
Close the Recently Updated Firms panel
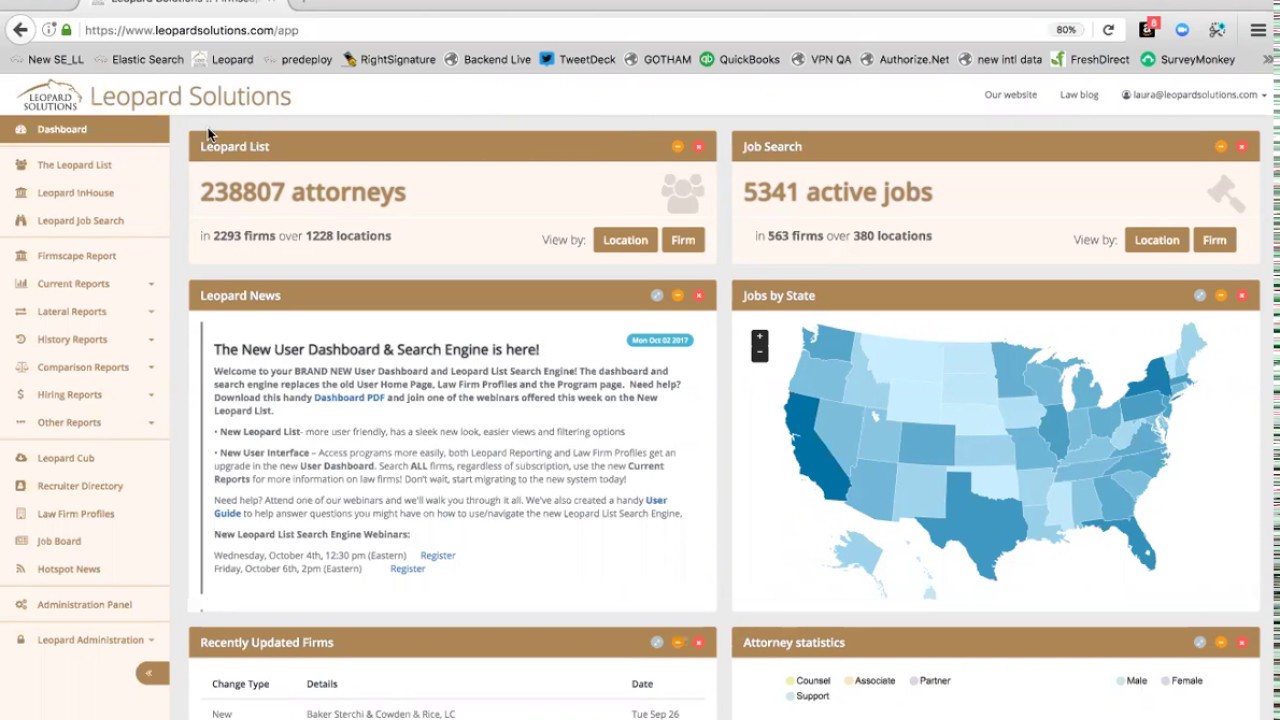(x=698, y=643)
